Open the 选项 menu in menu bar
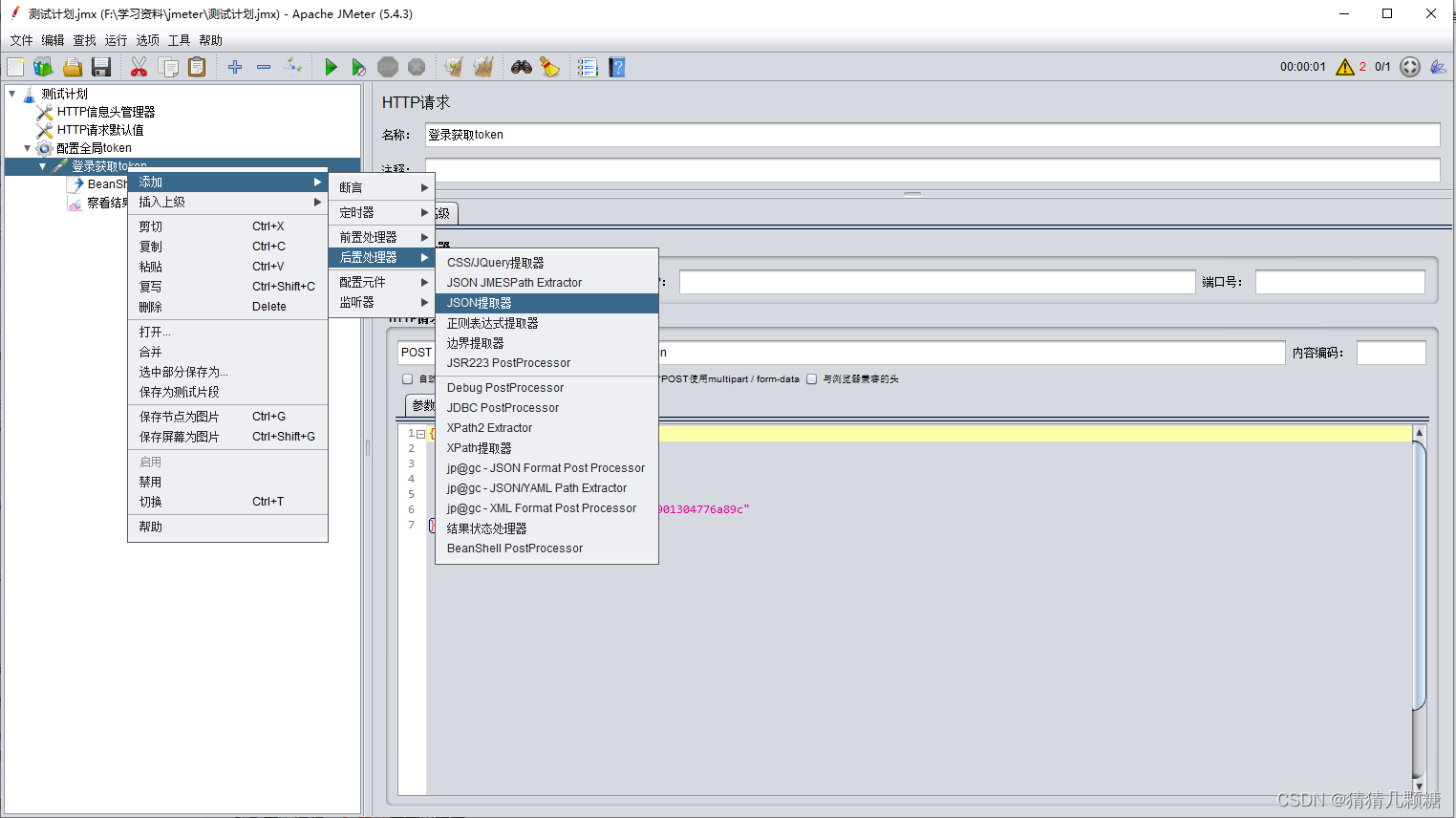 pyautogui.click(x=147, y=40)
